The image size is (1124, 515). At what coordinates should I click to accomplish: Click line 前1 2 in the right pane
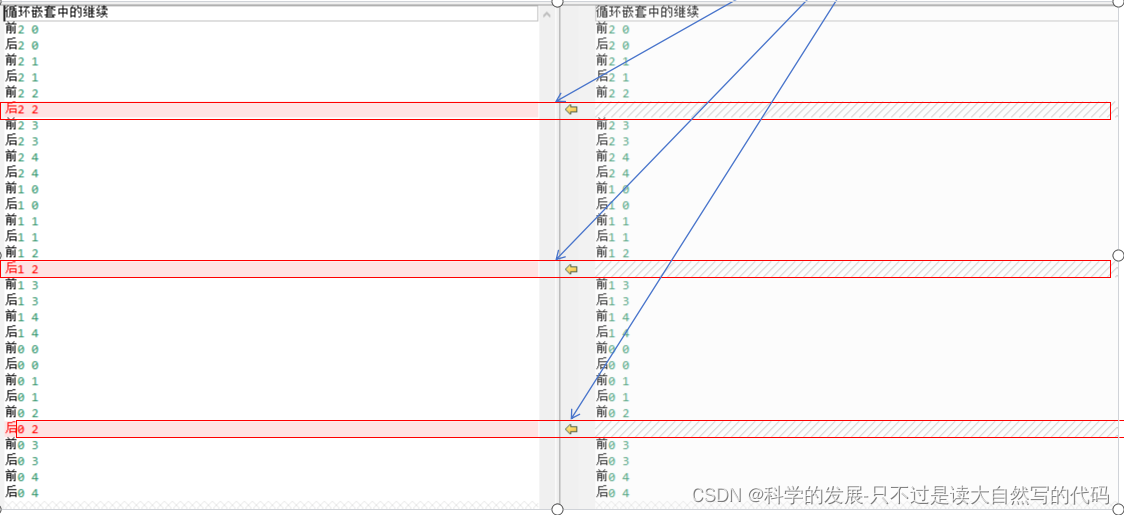click(613, 253)
